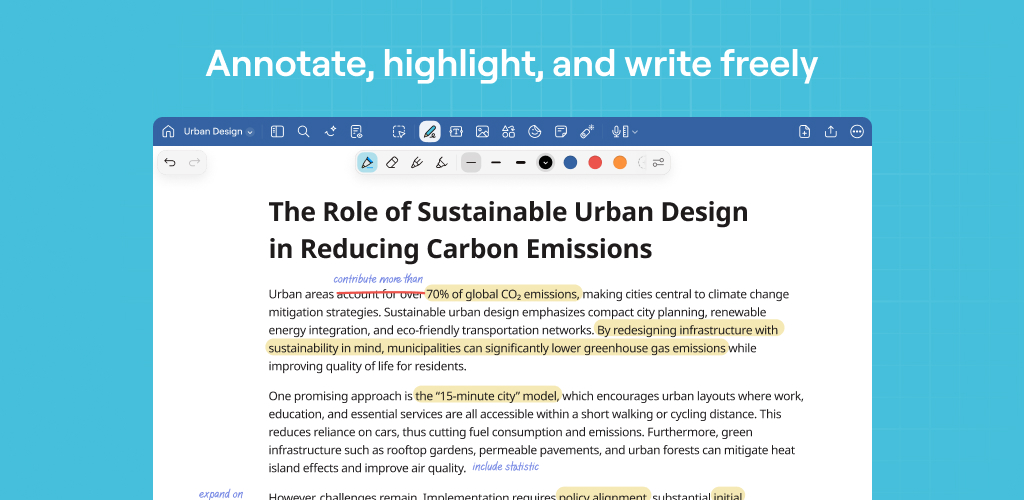
Task: Select the thickest stroke width
Action: 520,162
